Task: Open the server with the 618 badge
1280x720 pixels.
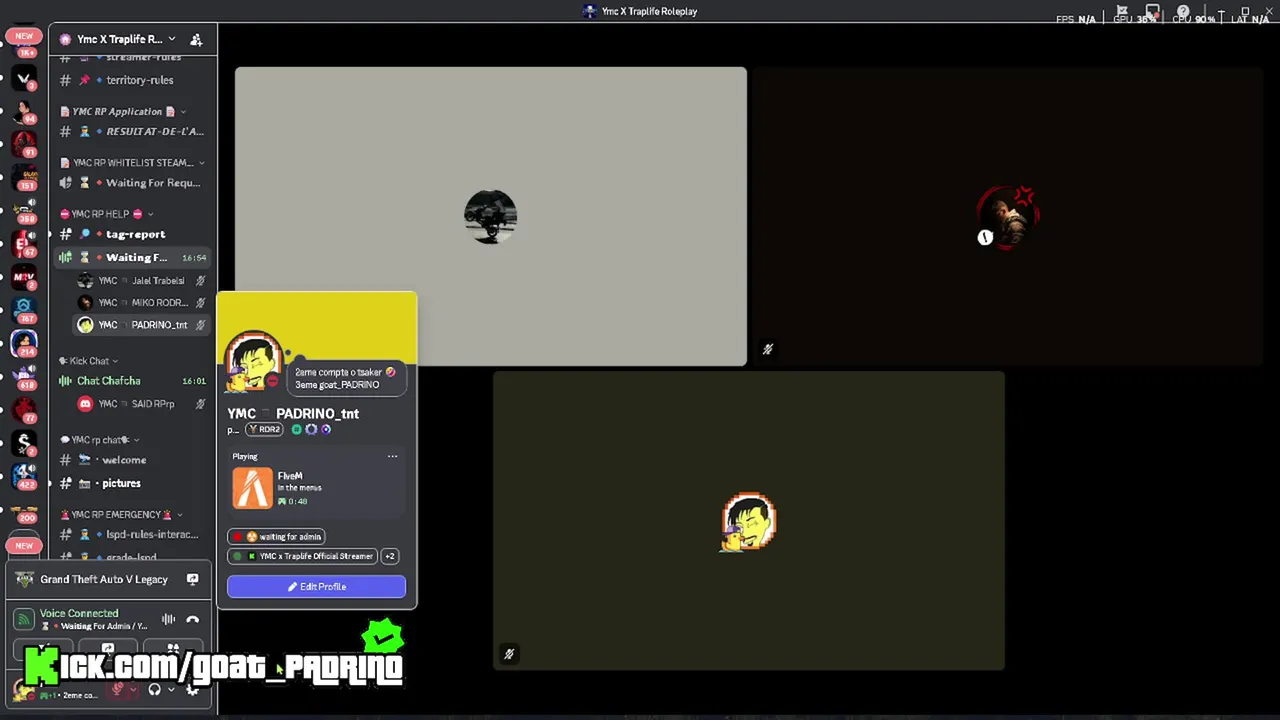Action: pos(24,376)
